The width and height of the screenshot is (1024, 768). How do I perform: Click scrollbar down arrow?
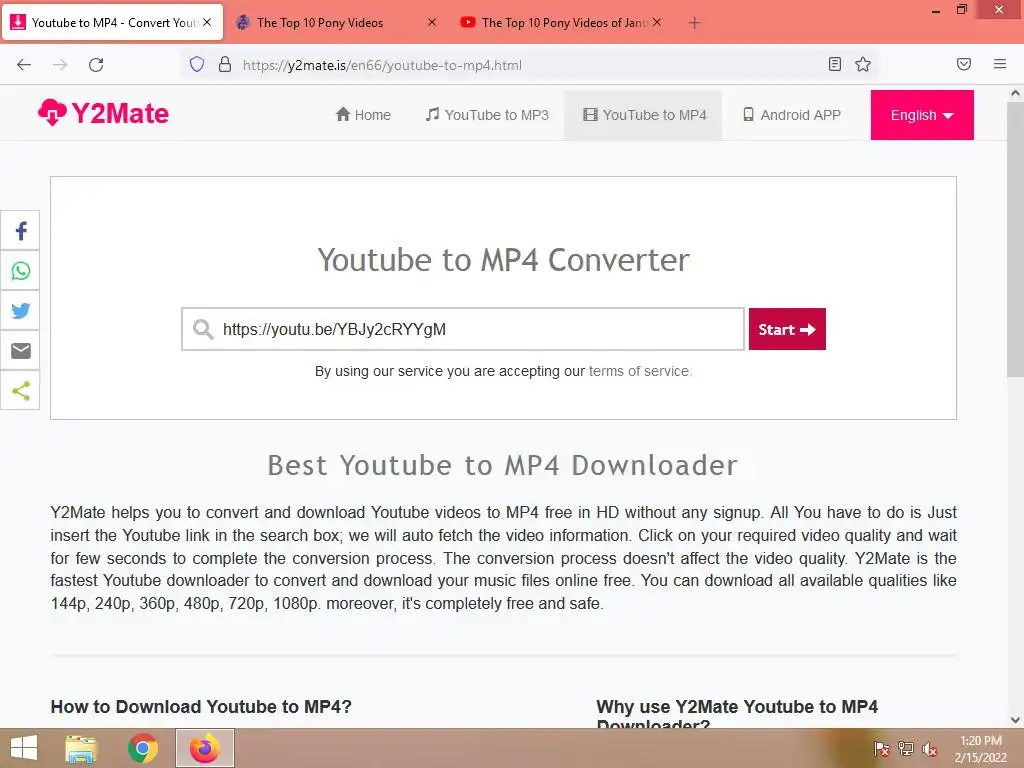coord(1015,720)
